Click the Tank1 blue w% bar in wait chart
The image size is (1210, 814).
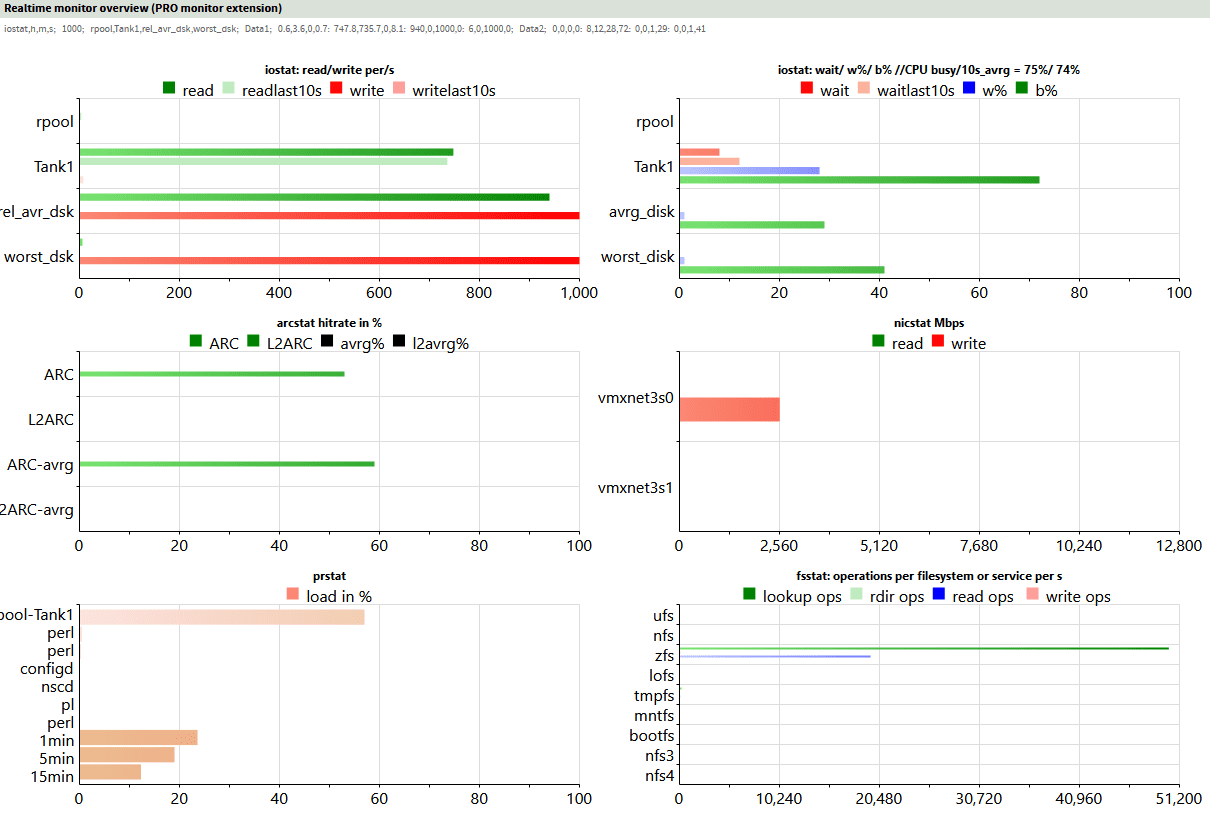[749, 170]
